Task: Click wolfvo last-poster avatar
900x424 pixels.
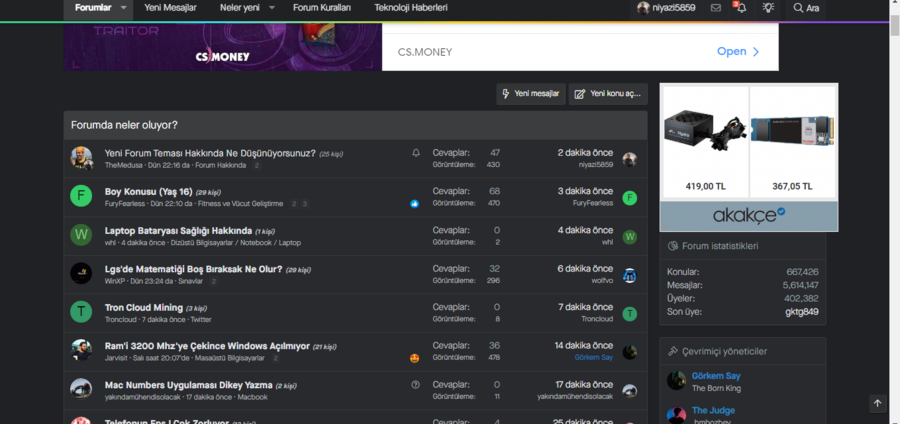Action: (x=630, y=275)
